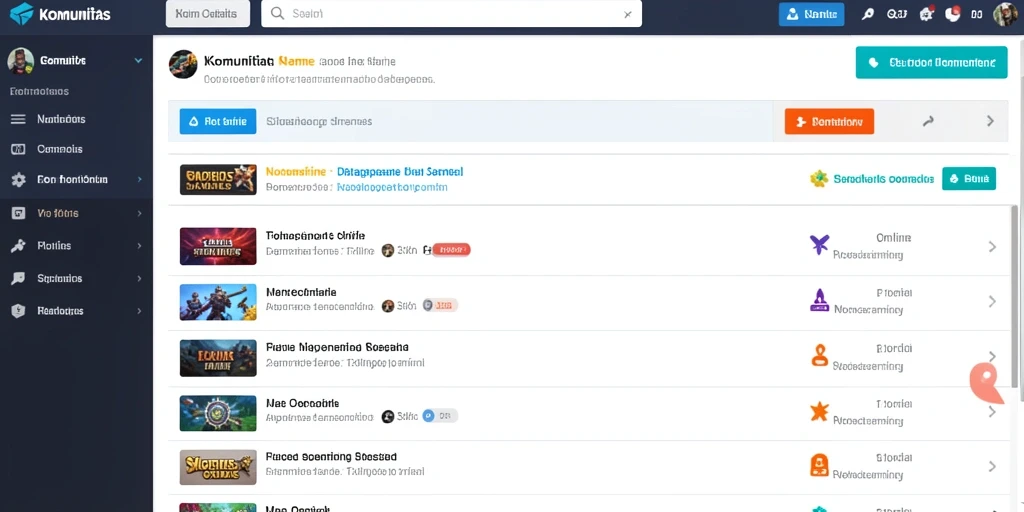
Task: Click the sidebar profile avatar picture
Action: tap(20, 61)
